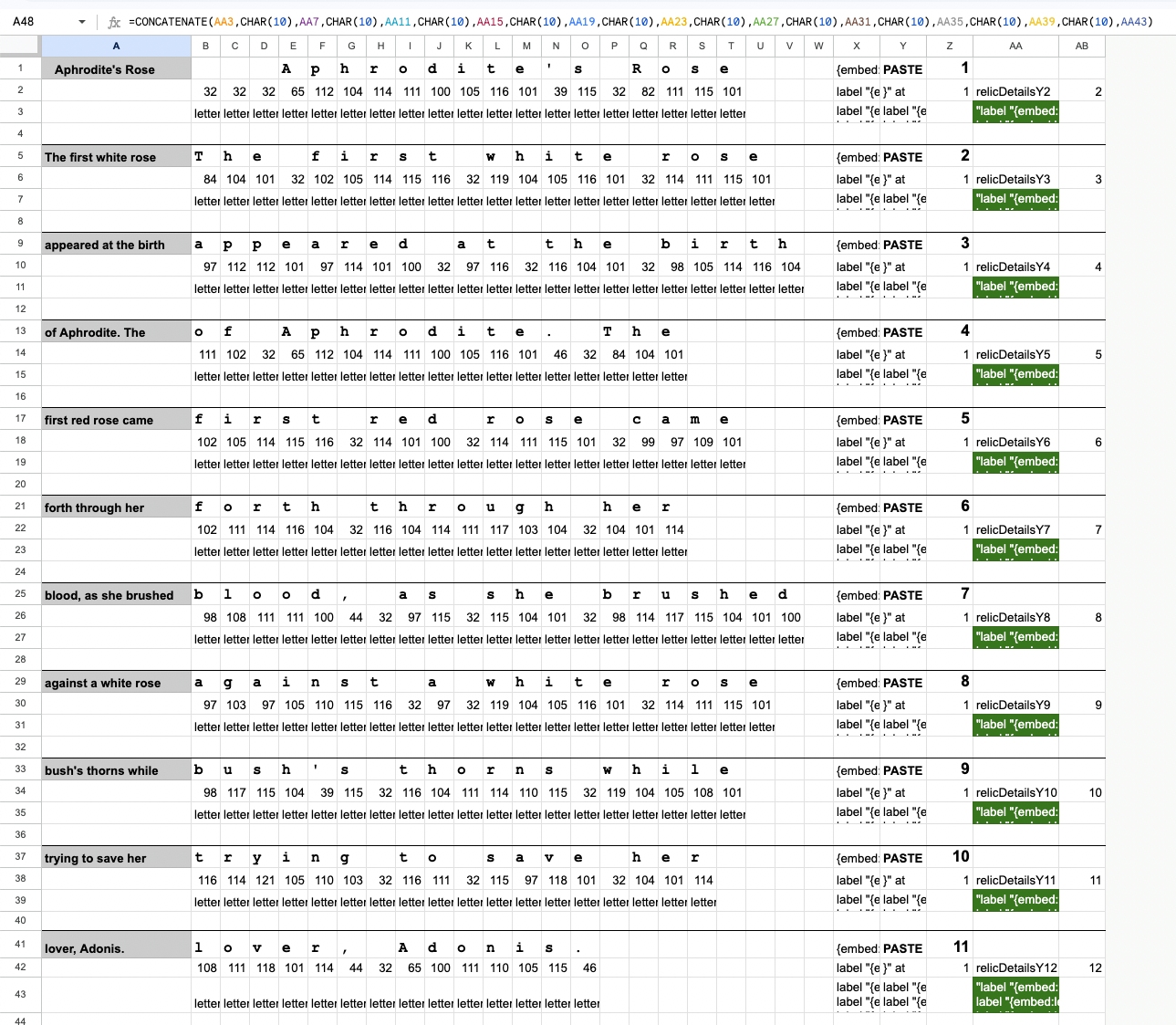Select column Z header
This screenshot has width=1176, height=1025.
[x=949, y=46]
